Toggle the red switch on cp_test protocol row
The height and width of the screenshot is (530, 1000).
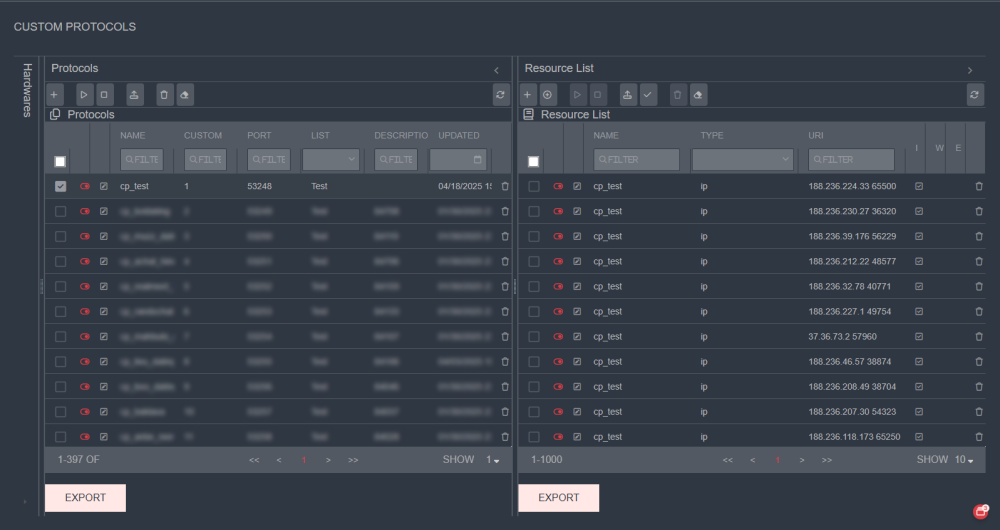click(84, 186)
